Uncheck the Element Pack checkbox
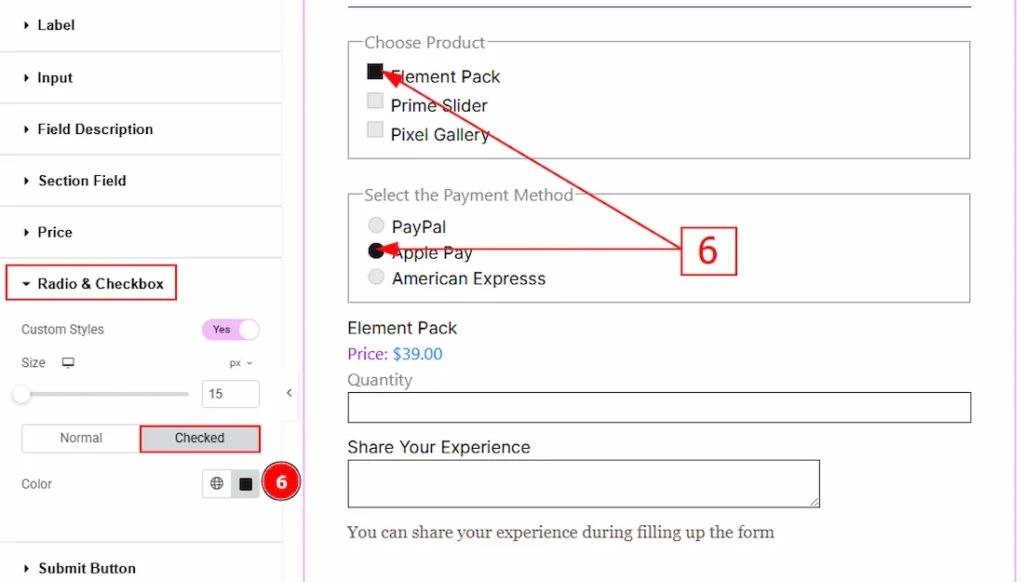1024x582 pixels. (x=375, y=71)
